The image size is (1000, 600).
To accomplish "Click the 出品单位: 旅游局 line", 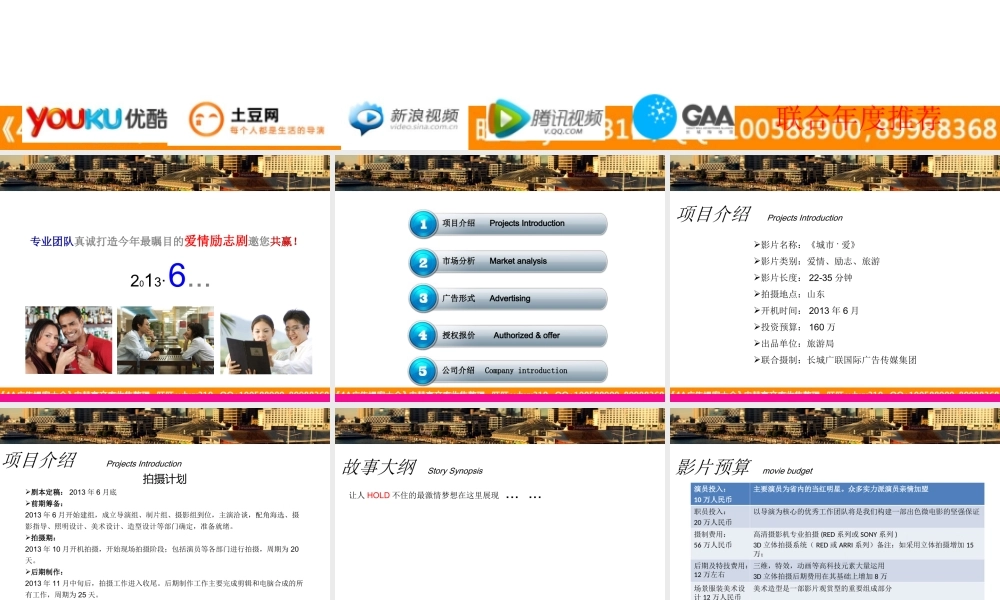I will tap(794, 343).
